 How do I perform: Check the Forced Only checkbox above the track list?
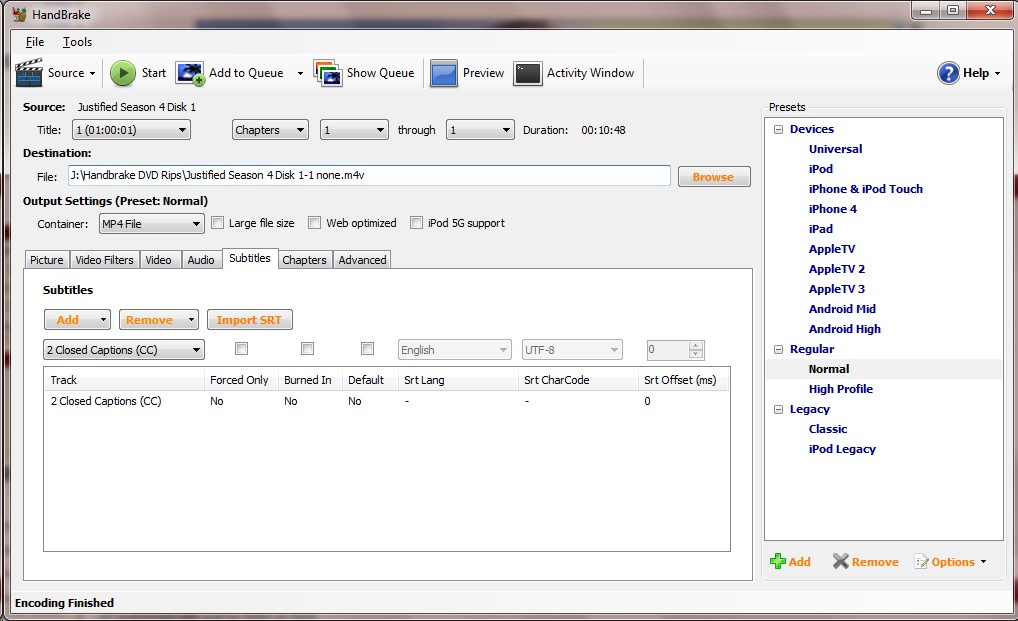tap(242, 348)
